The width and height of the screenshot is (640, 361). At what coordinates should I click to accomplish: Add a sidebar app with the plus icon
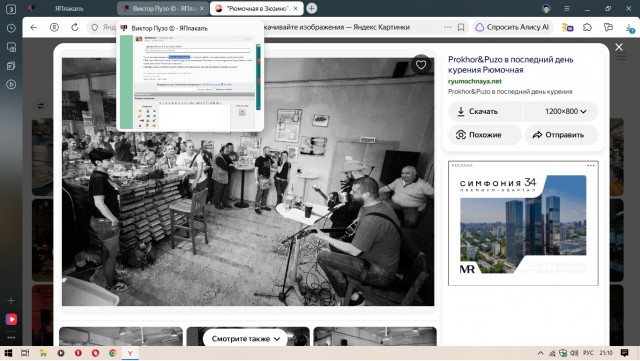click(x=11, y=301)
